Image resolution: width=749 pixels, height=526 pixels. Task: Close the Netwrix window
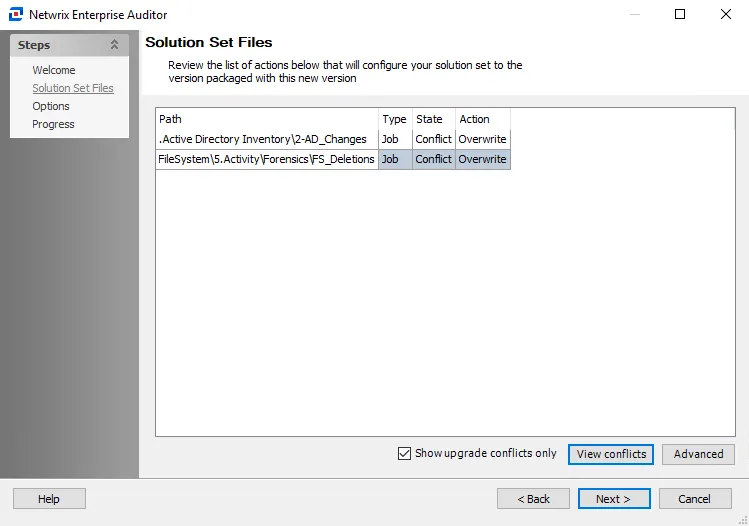(x=726, y=14)
